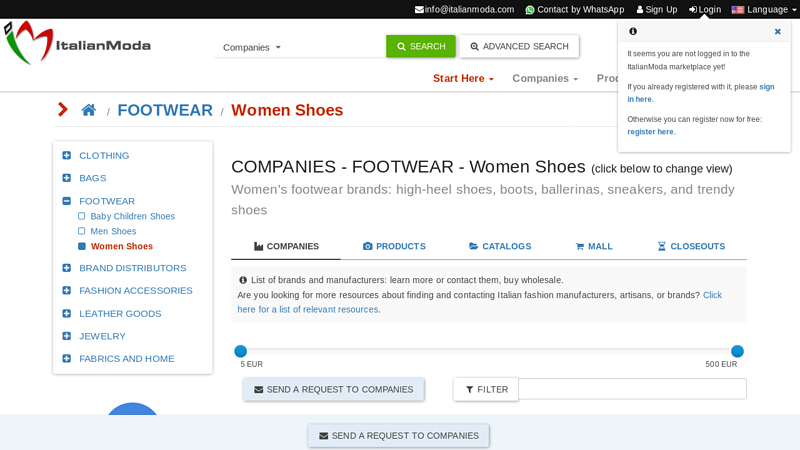Image resolution: width=800 pixels, height=450 pixels.
Task: Open the Language dropdown
Action: pos(763,9)
